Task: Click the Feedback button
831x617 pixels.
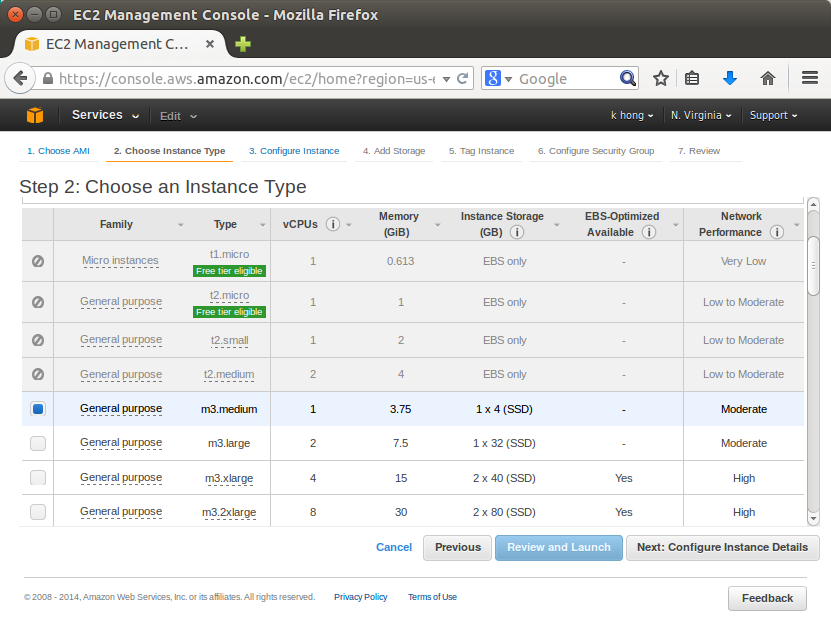Action: click(767, 598)
